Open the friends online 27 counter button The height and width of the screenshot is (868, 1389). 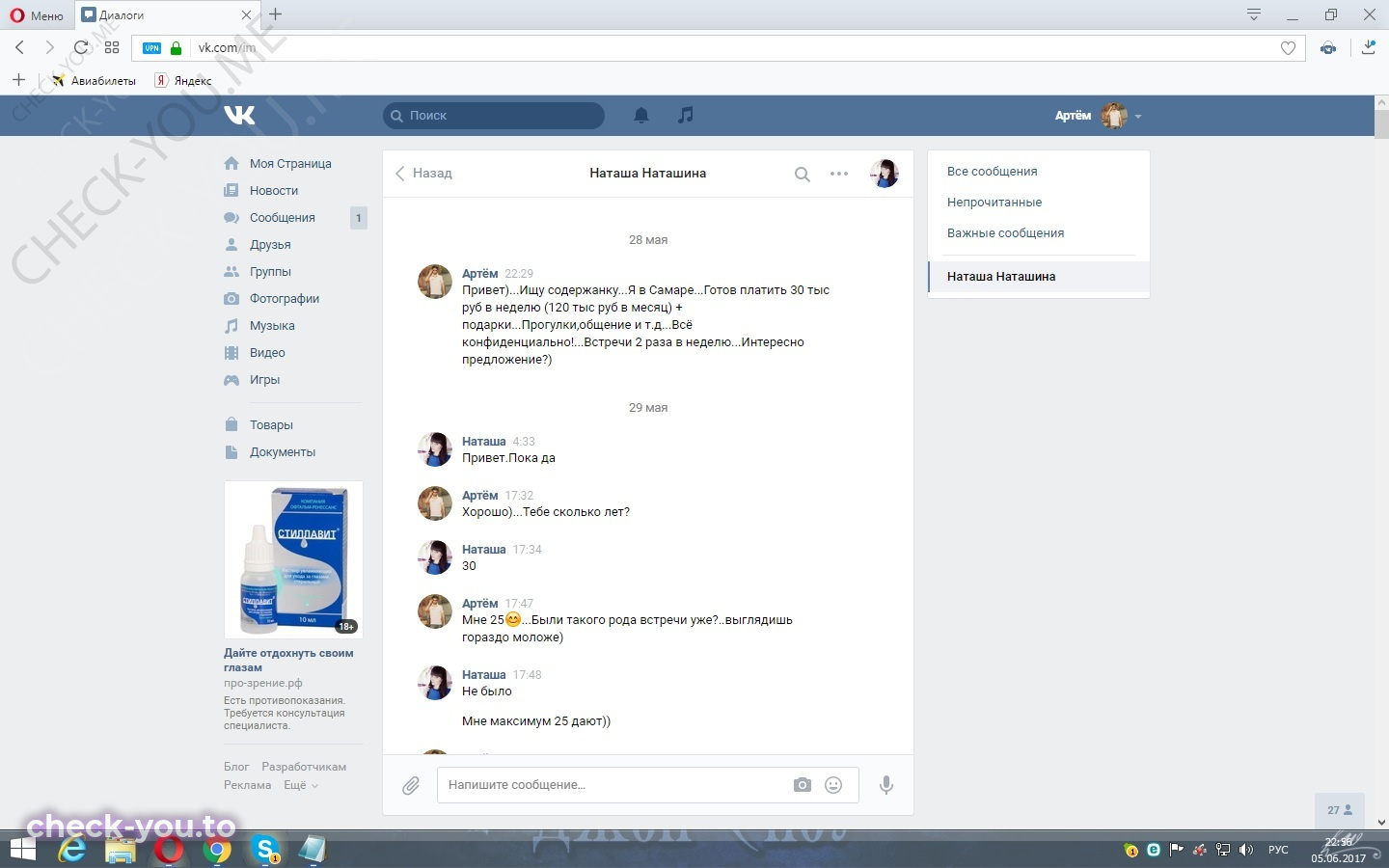1340,810
